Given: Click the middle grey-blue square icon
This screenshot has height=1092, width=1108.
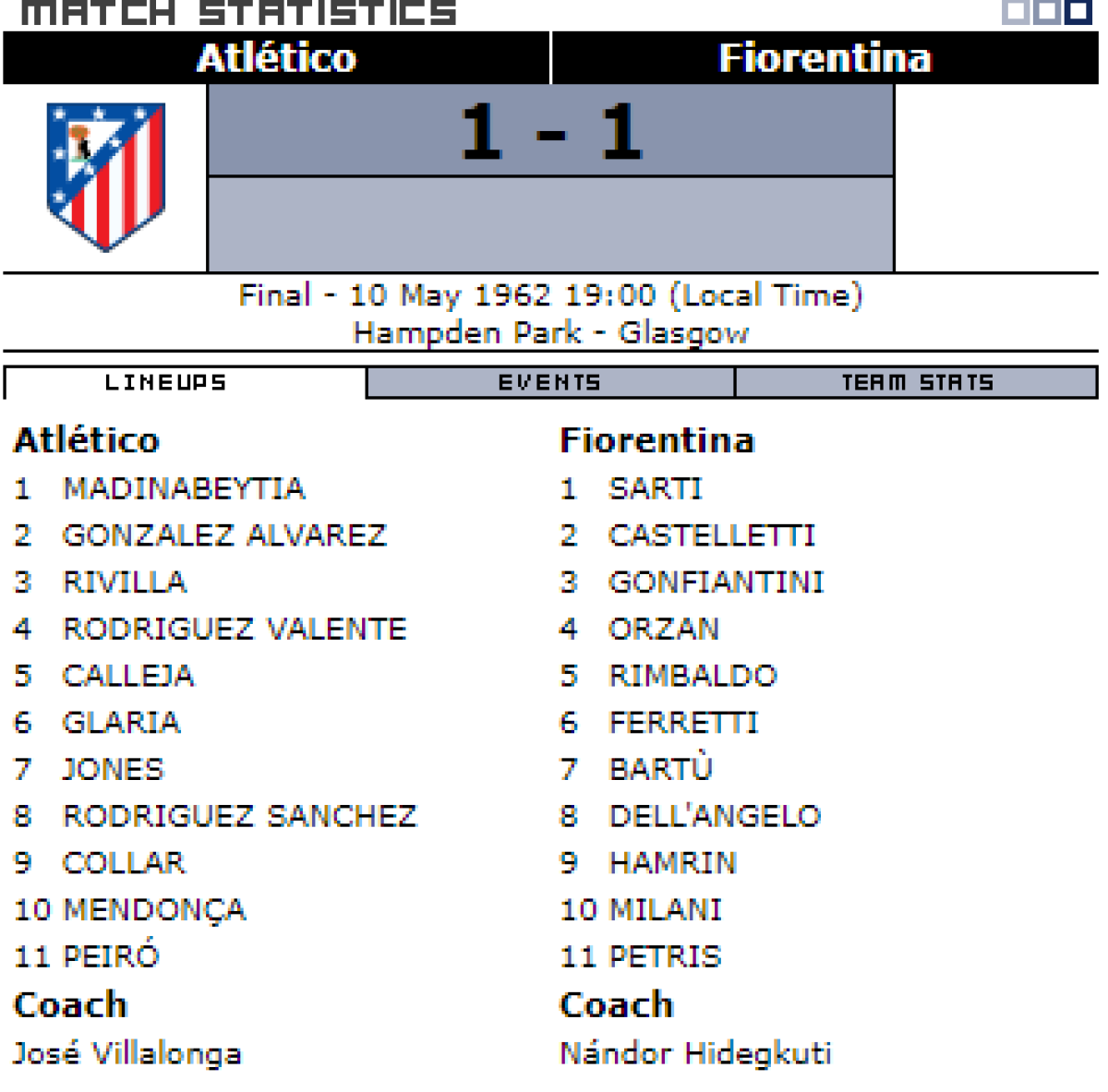Looking at the screenshot, I should tap(1046, 12).
